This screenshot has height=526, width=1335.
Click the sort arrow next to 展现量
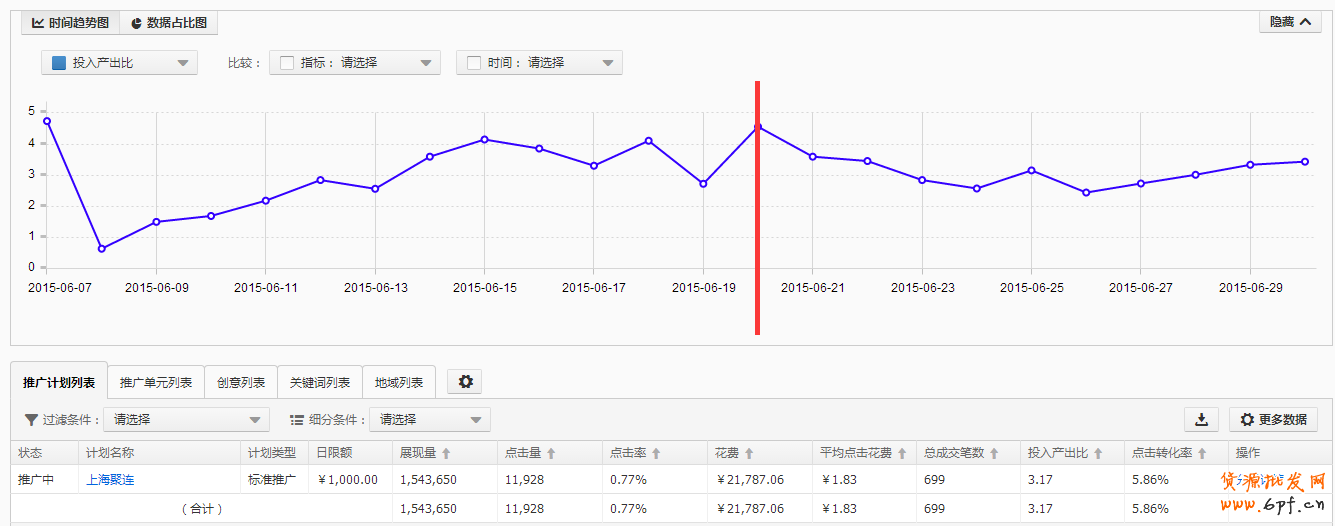pyautogui.click(x=446, y=453)
